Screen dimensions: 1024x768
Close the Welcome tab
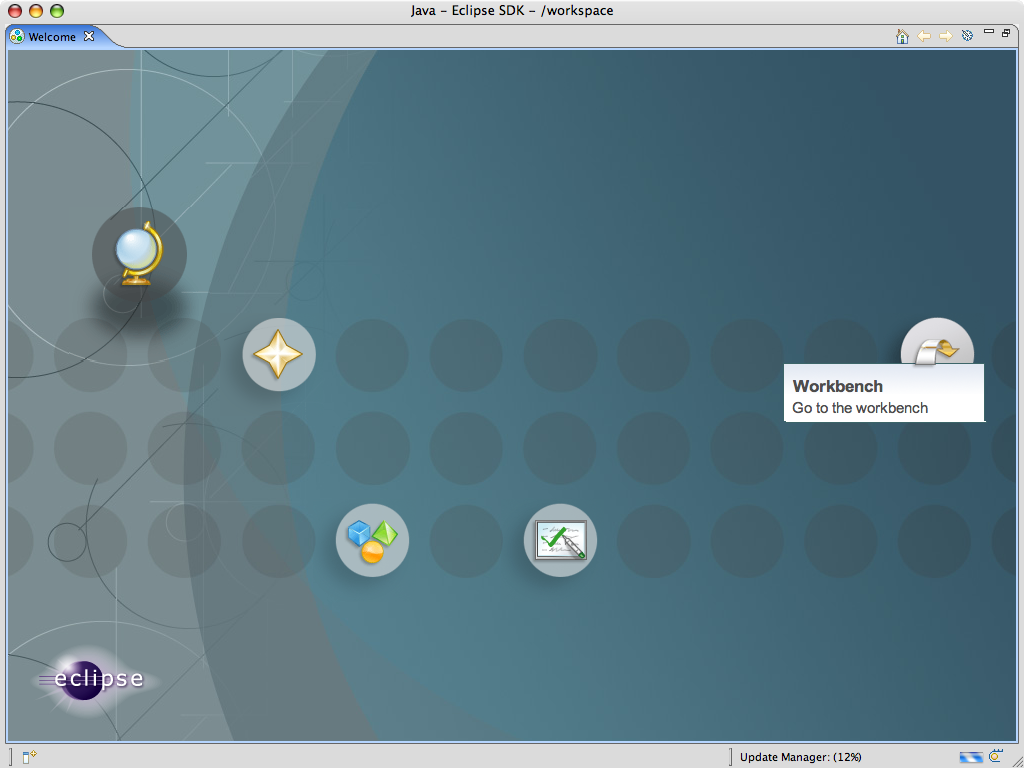coord(89,36)
